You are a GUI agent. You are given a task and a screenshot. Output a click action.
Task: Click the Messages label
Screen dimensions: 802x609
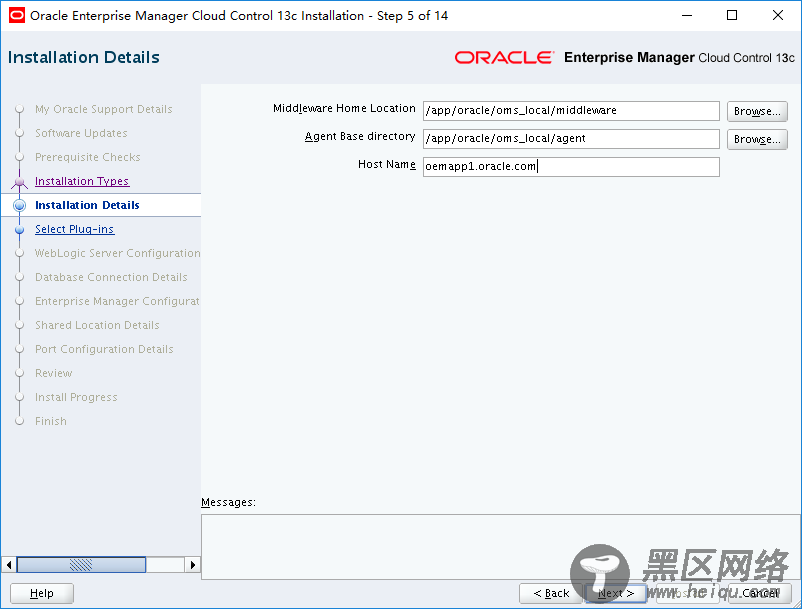(x=228, y=502)
